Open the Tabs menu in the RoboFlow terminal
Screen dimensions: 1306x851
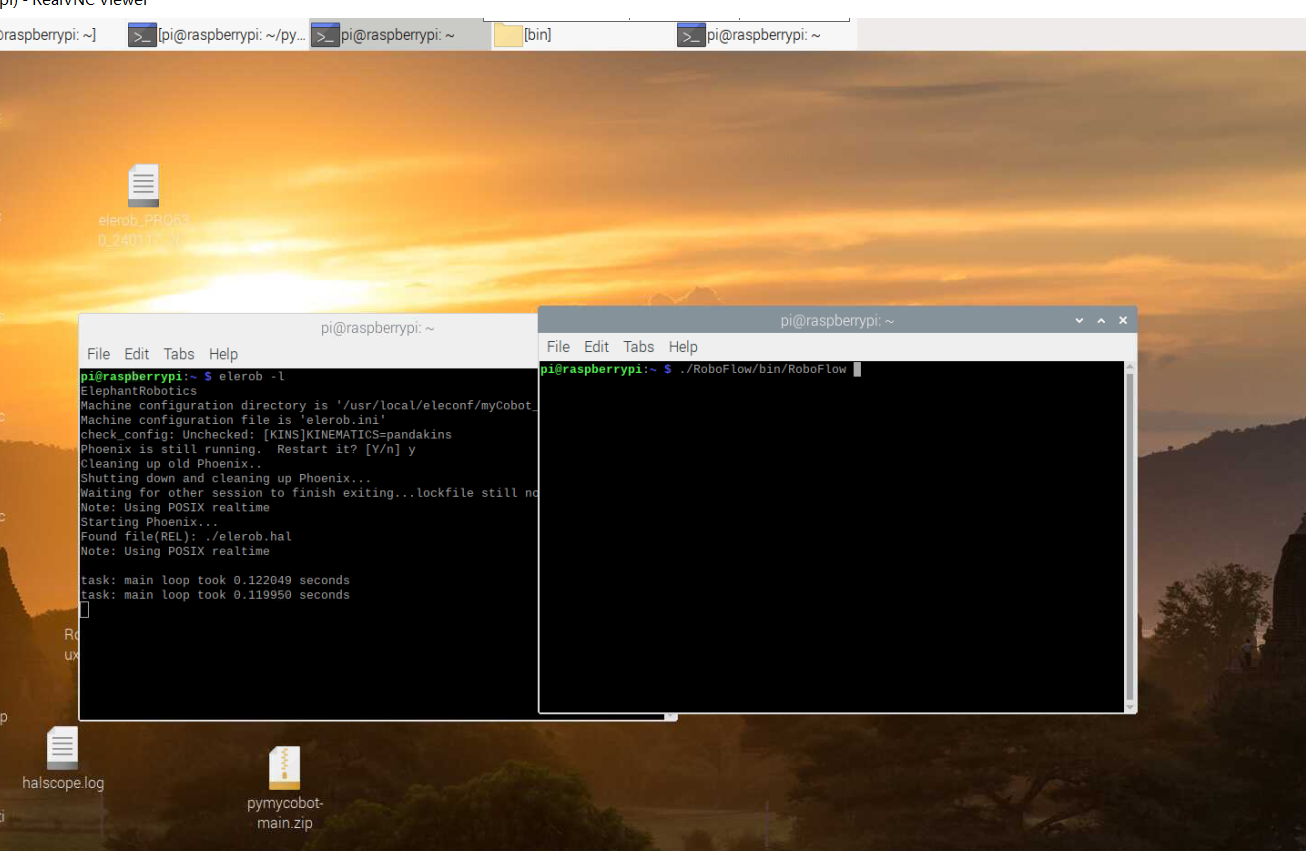[x=638, y=347]
